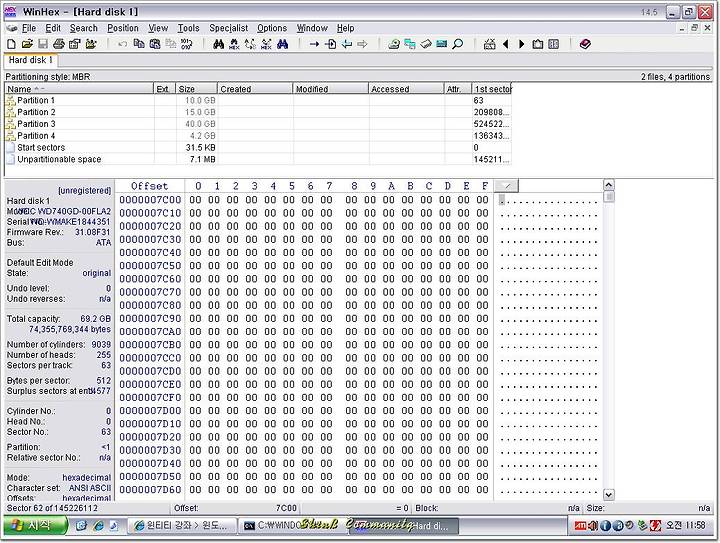Image resolution: width=720 pixels, height=543 pixels.
Task: Select the Hard disk 1 tab
Action: pos(30,60)
